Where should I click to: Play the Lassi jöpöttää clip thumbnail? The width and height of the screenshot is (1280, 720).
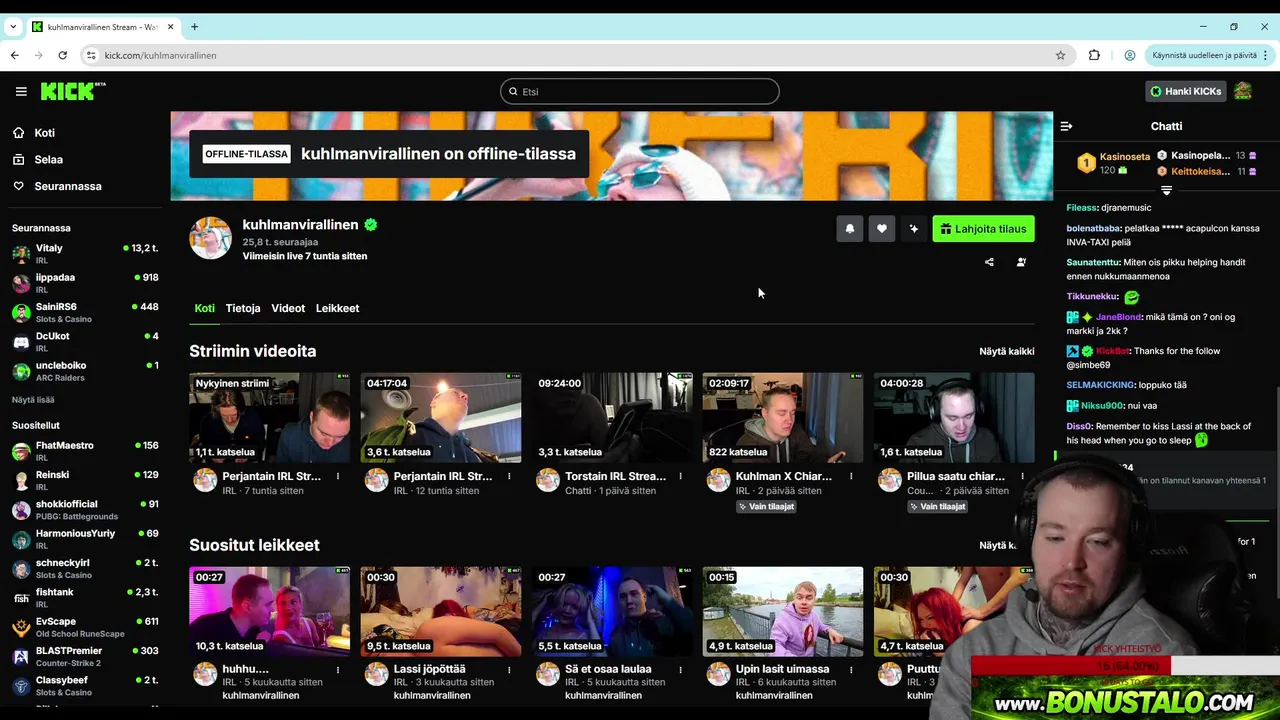click(441, 612)
